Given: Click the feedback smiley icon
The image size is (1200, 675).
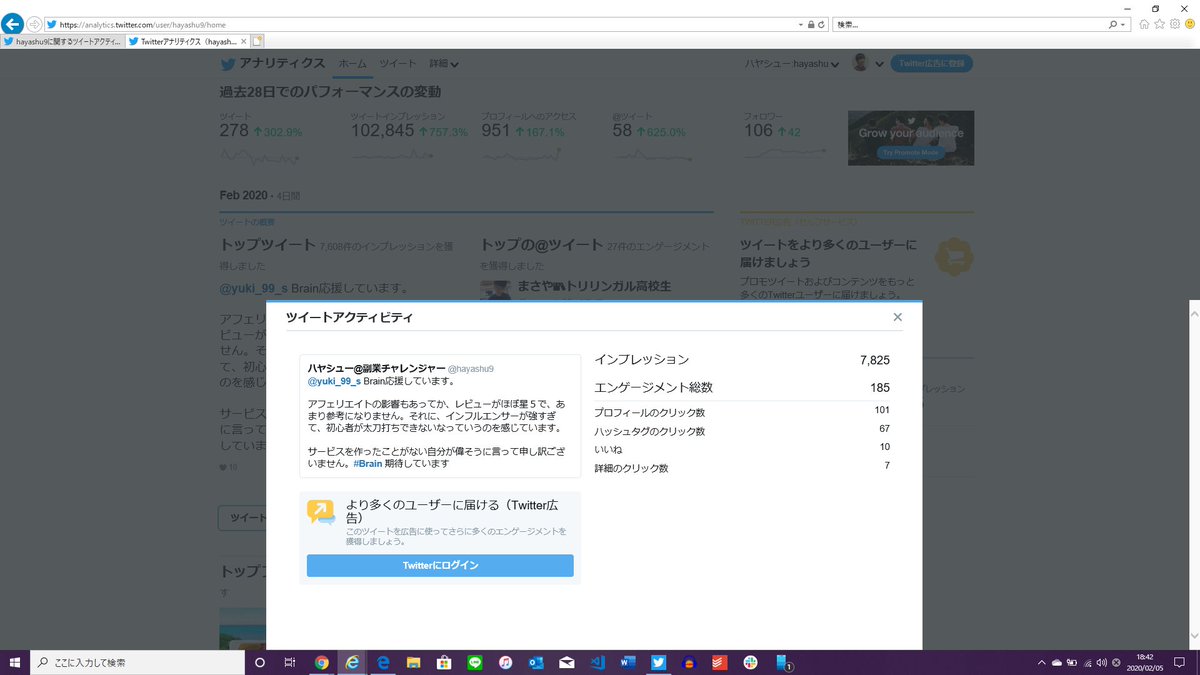Looking at the screenshot, I should [1190, 24].
